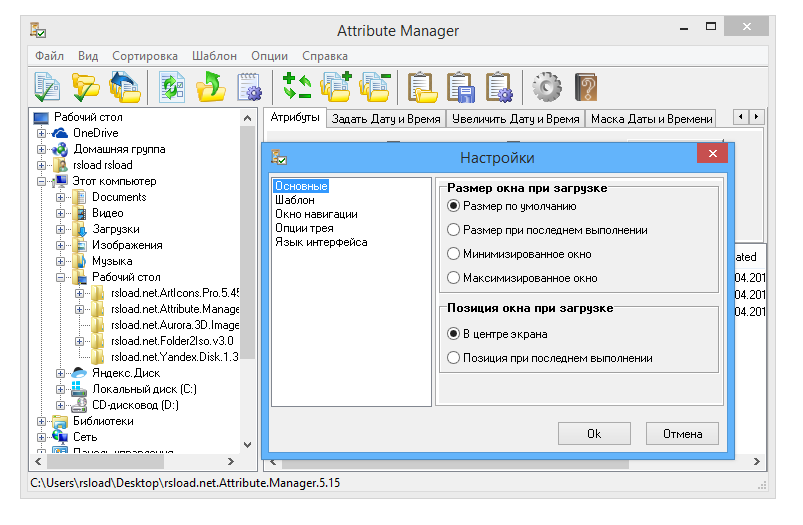Switch to Увеличить Дату и Время tab
Image resolution: width=803 pixels, height=525 pixels.
point(516,119)
